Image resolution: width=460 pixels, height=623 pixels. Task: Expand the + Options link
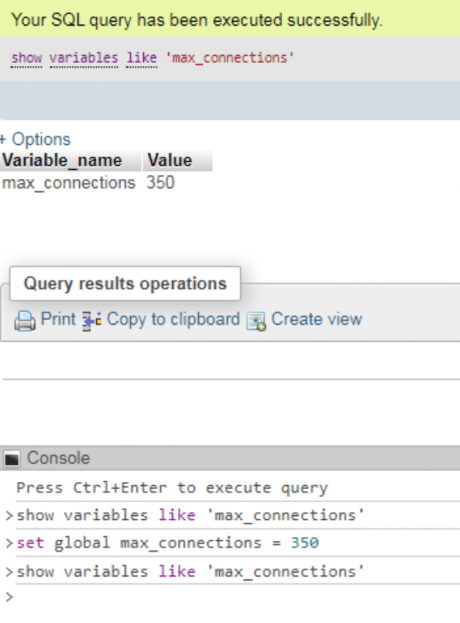[x=35, y=139]
